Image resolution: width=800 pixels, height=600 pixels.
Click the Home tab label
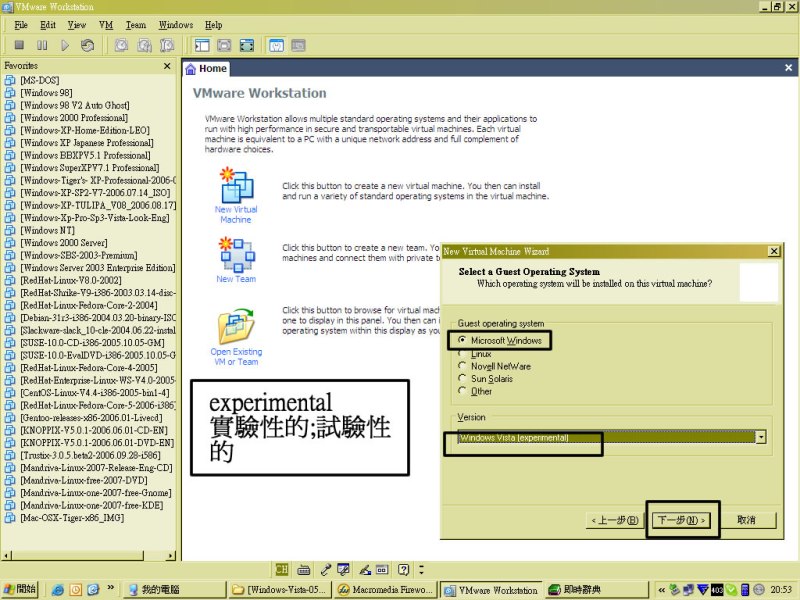pyautogui.click(x=213, y=68)
